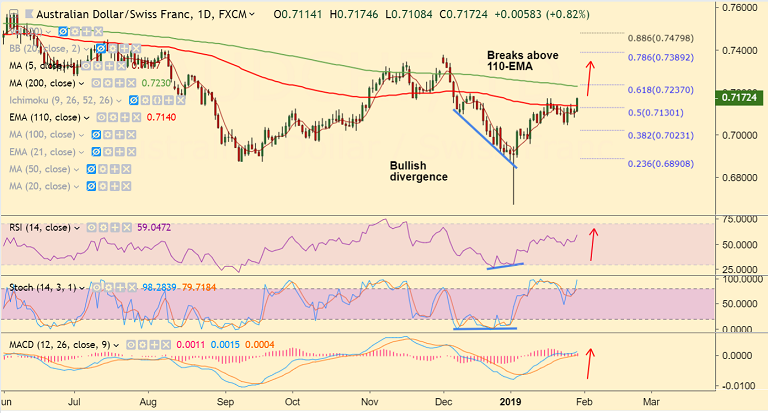Show hidden Ichimoku via eye toggle
768x413 pixels.
point(134,100)
